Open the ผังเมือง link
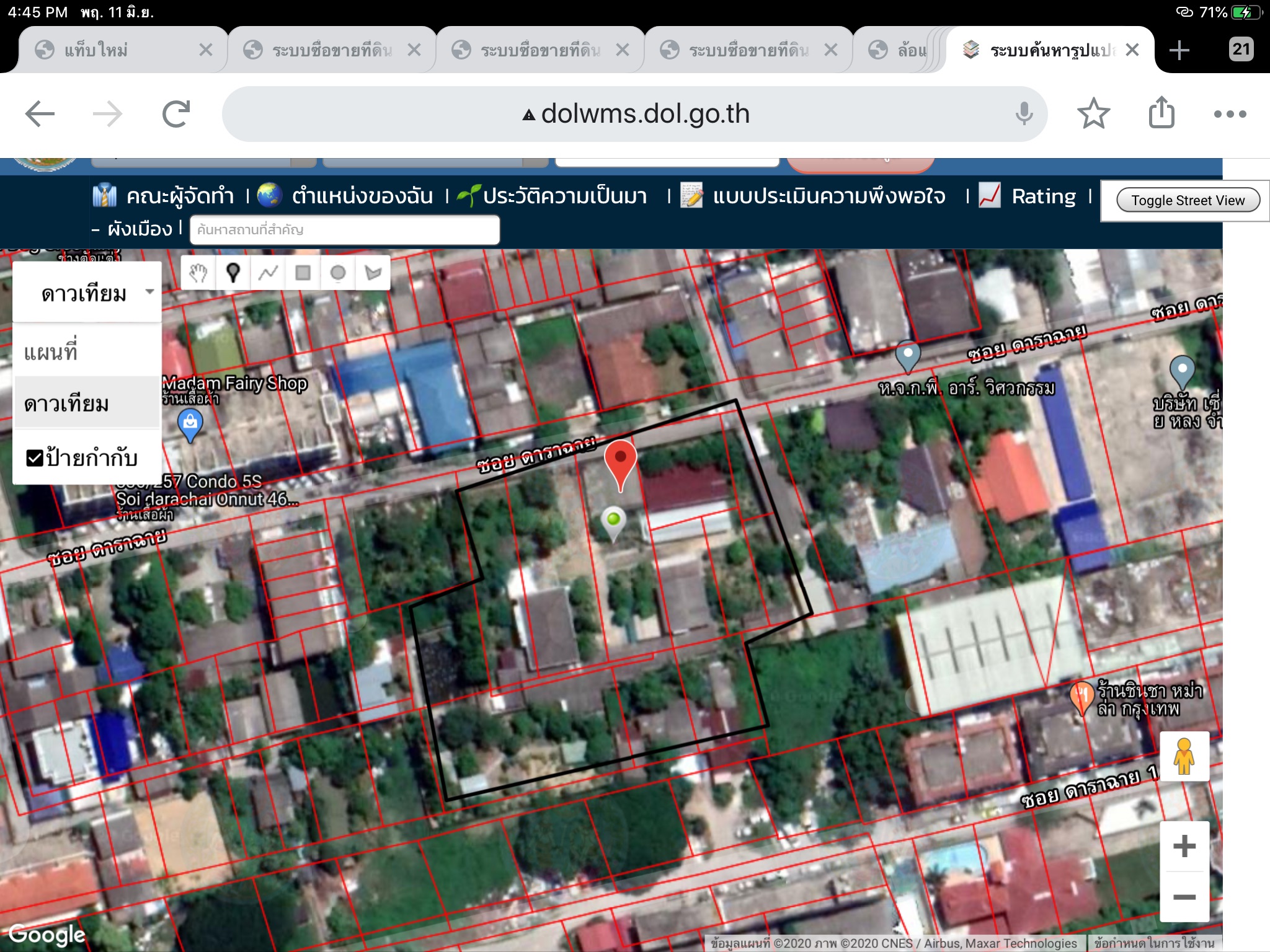The width and height of the screenshot is (1270, 952). (140, 229)
